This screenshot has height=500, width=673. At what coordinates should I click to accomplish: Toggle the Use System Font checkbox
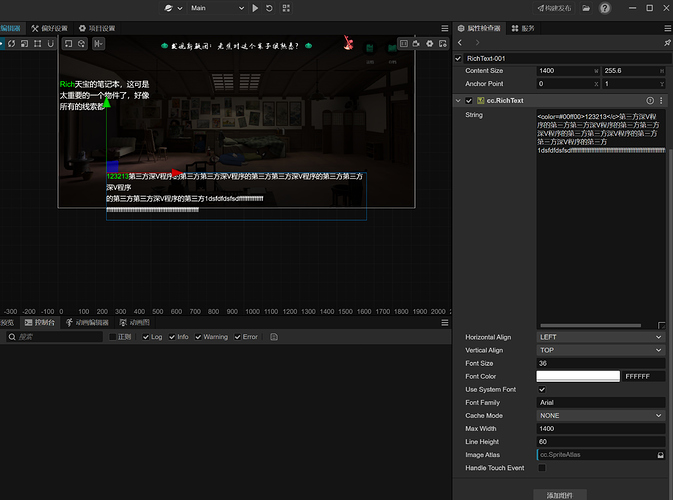542,389
